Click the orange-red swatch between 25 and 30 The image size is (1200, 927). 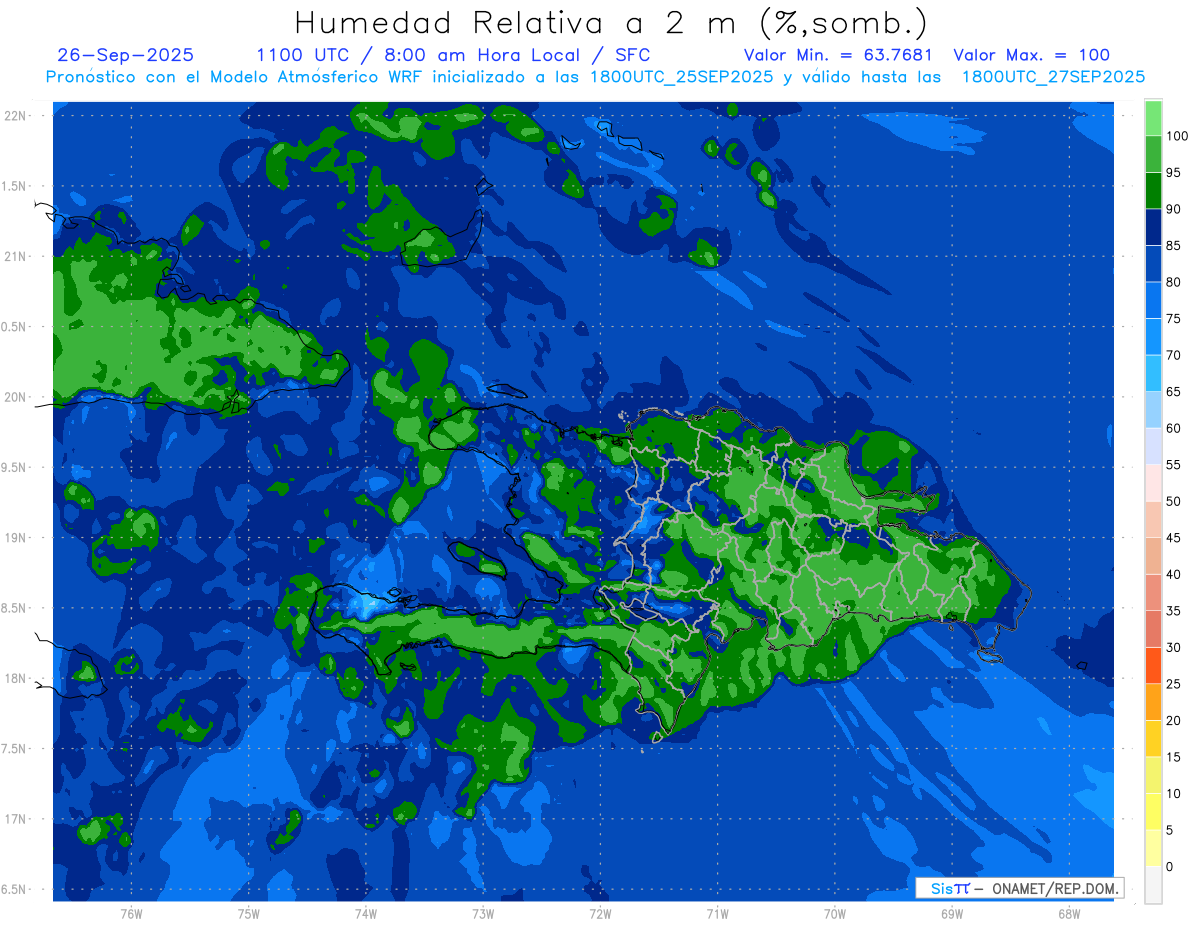coord(1153,665)
